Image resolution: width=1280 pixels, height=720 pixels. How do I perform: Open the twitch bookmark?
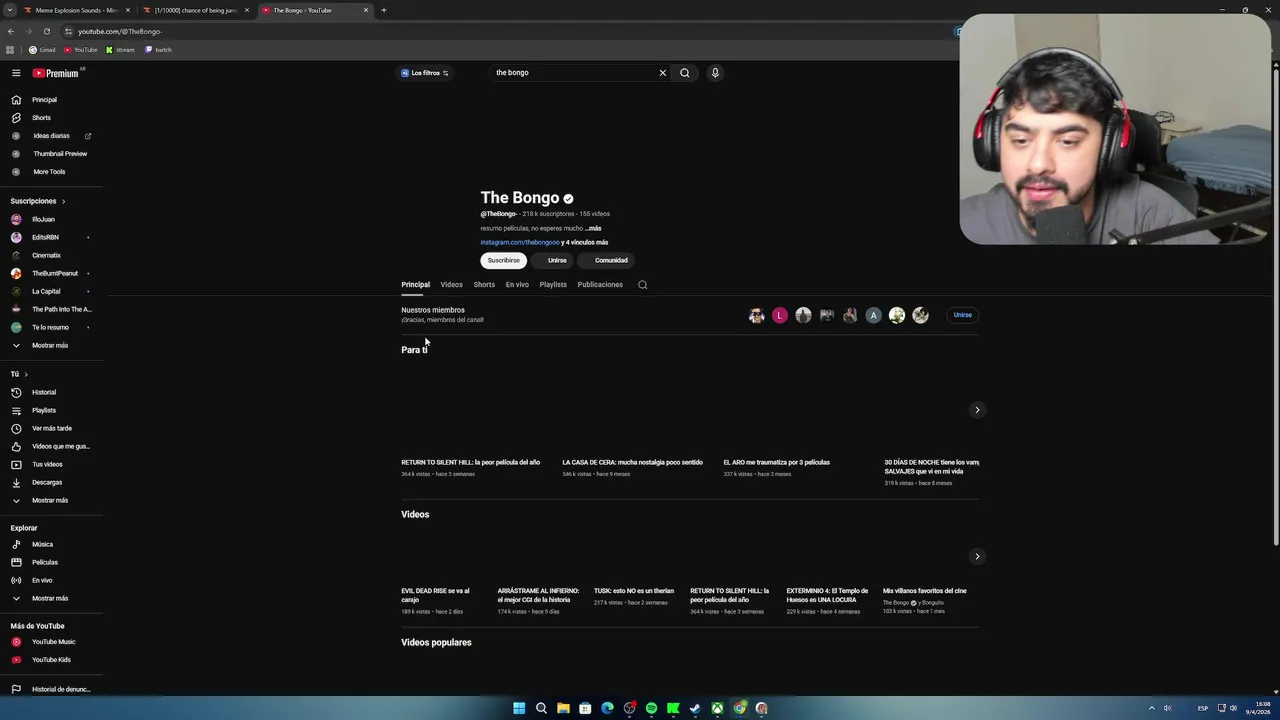click(x=158, y=50)
